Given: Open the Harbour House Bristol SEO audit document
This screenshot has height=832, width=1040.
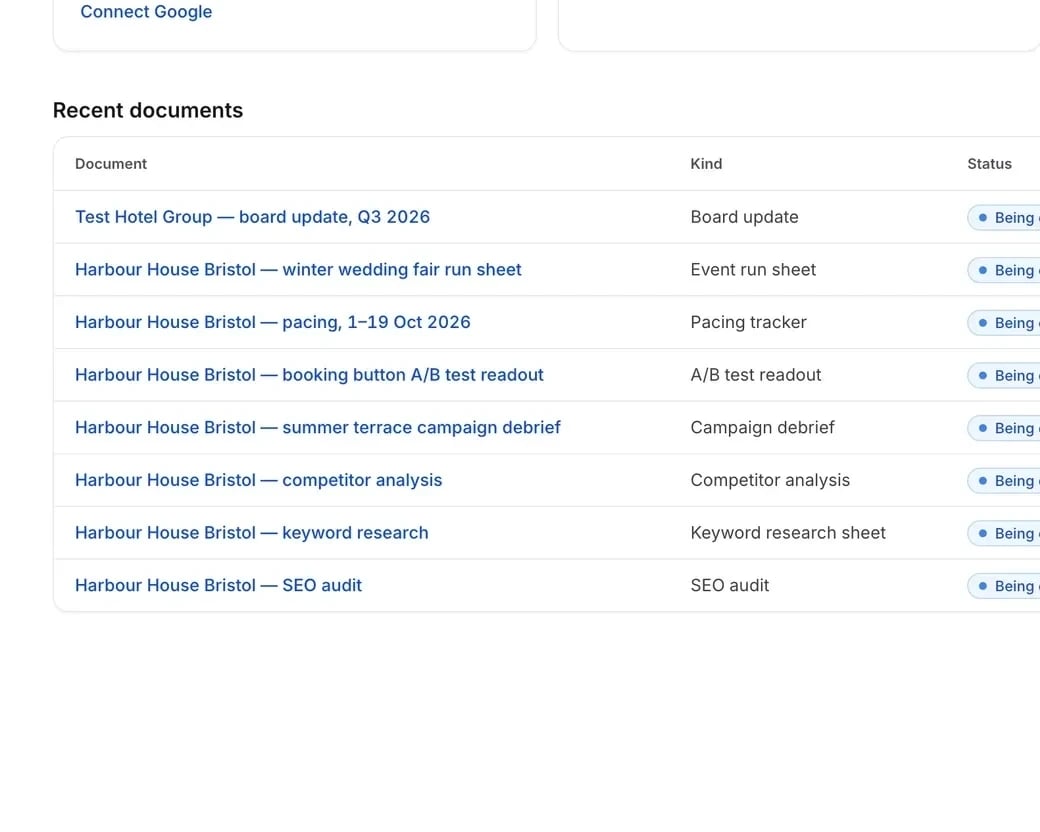Looking at the screenshot, I should [x=218, y=585].
